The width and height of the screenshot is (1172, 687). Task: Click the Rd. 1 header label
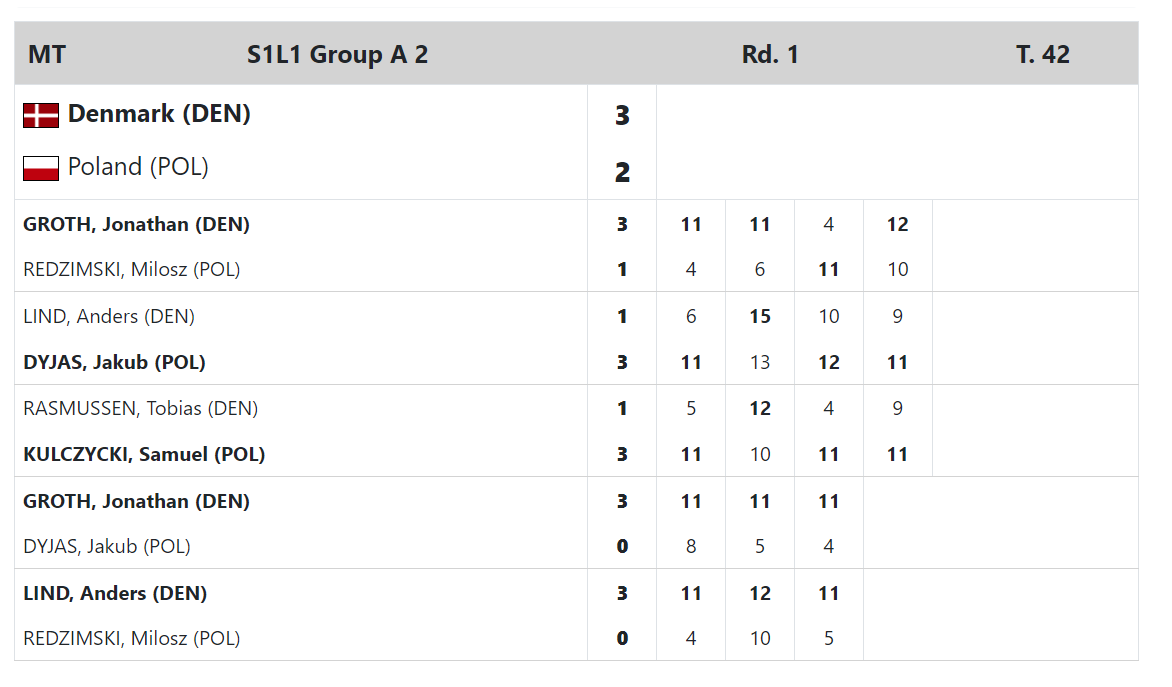(x=770, y=55)
